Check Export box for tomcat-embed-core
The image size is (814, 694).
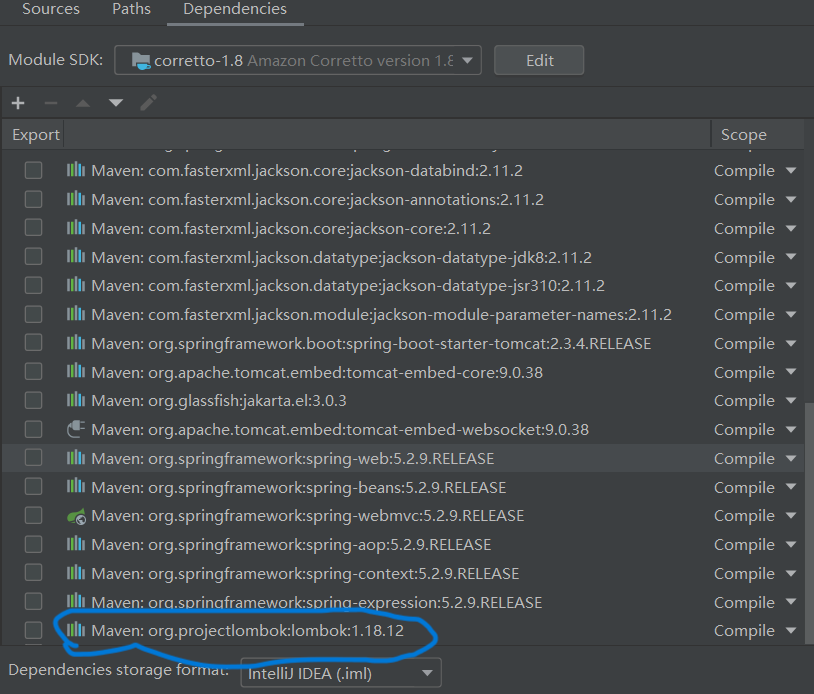click(x=34, y=372)
